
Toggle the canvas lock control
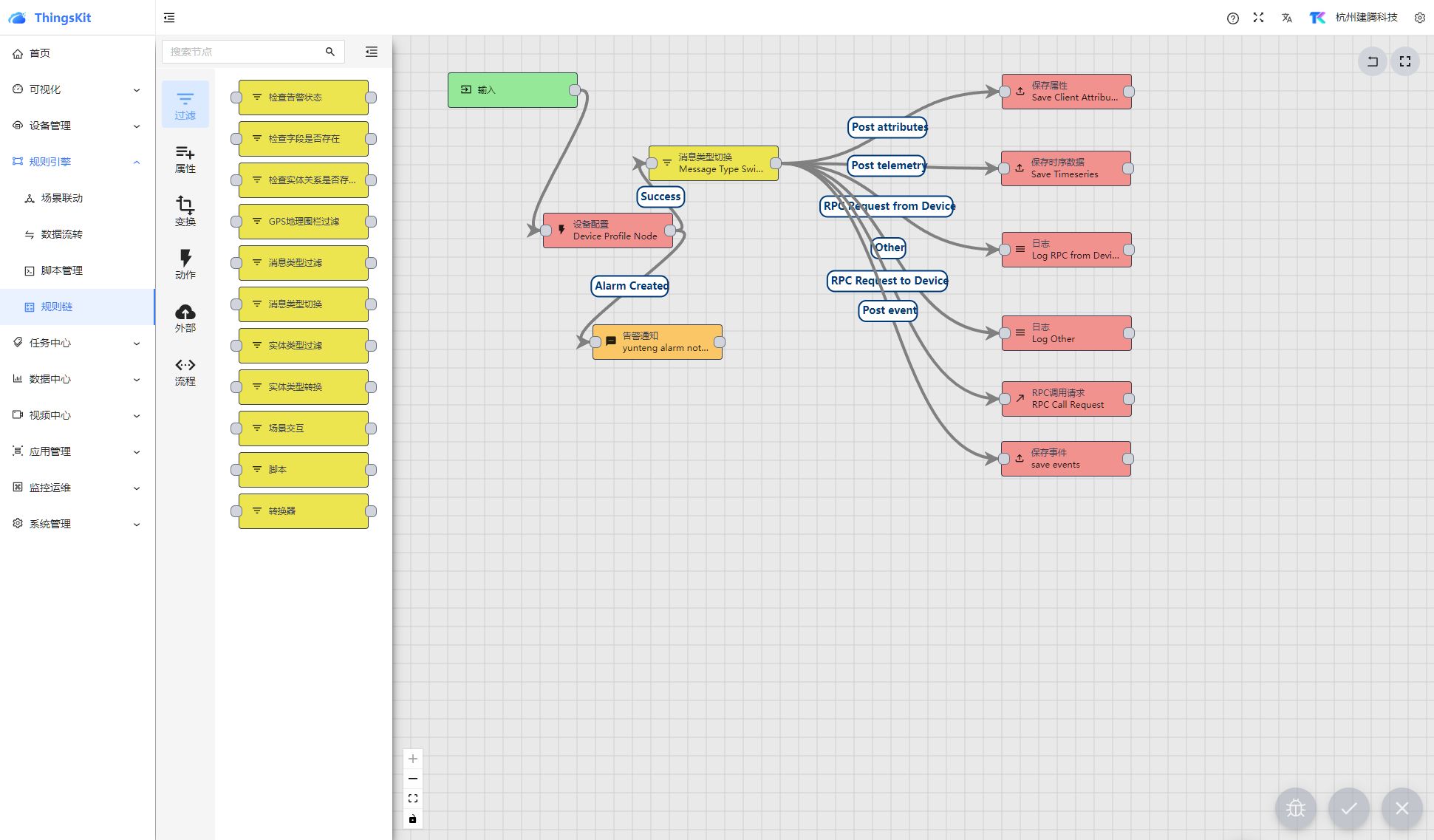pyautogui.click(x=413, y=819)
